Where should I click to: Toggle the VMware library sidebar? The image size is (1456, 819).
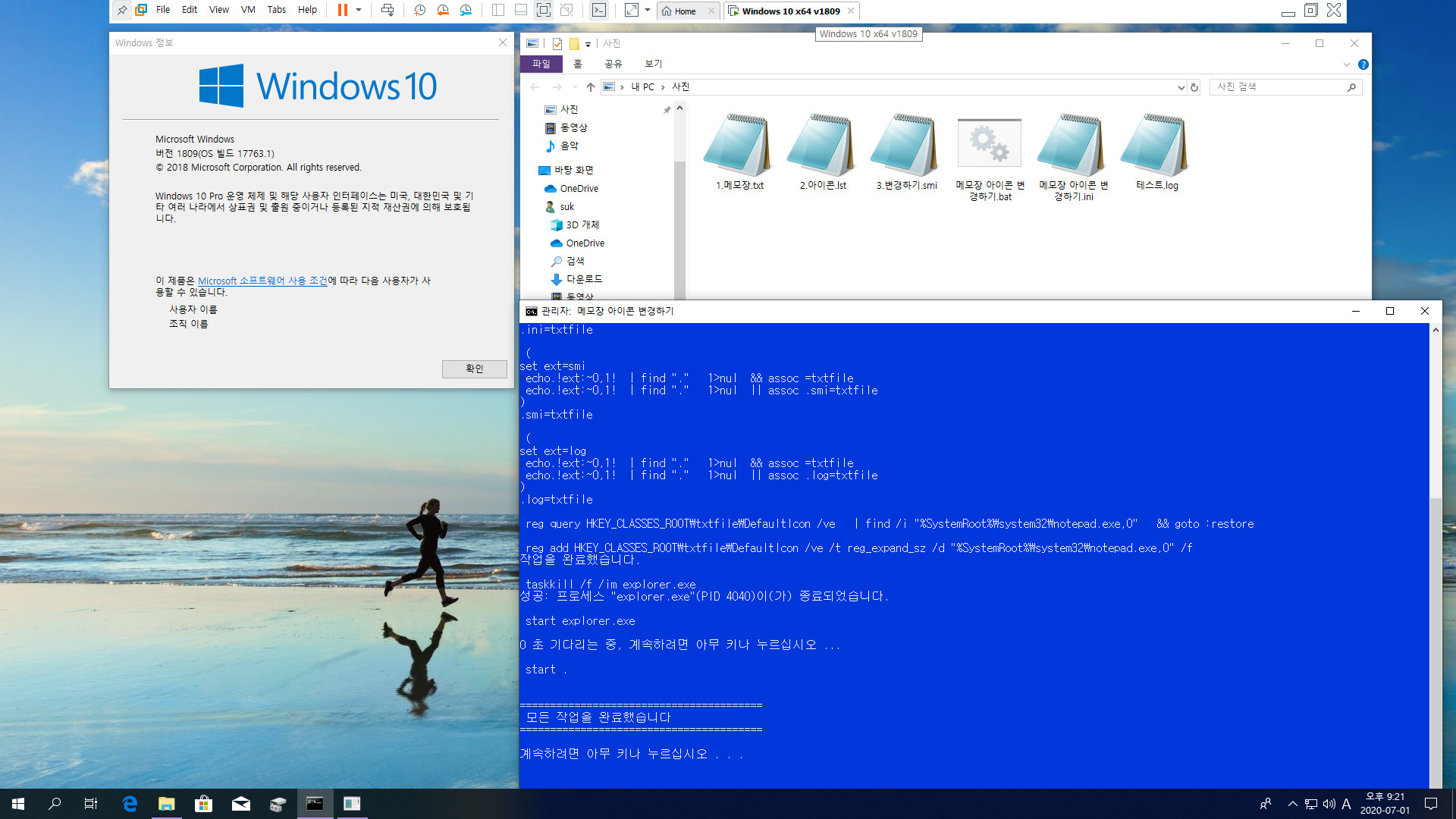tap(498, 10)
